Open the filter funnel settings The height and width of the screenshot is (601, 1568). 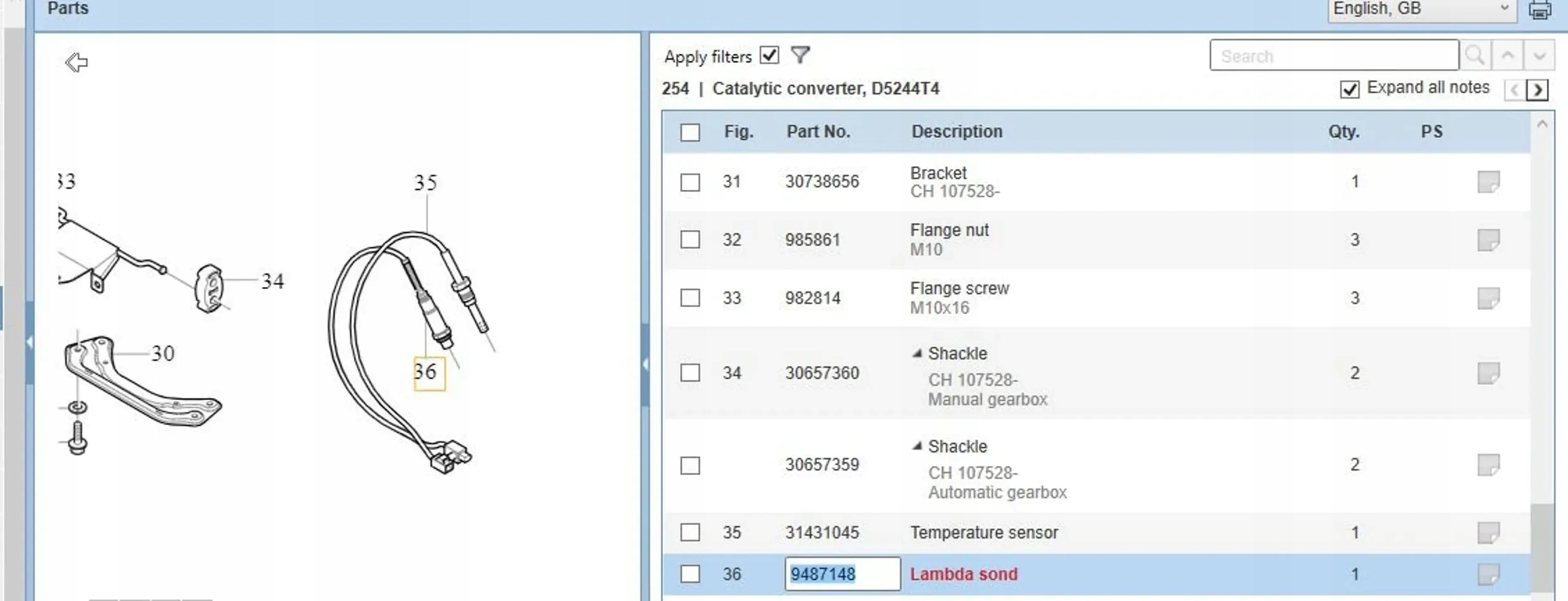click(800, 56)
